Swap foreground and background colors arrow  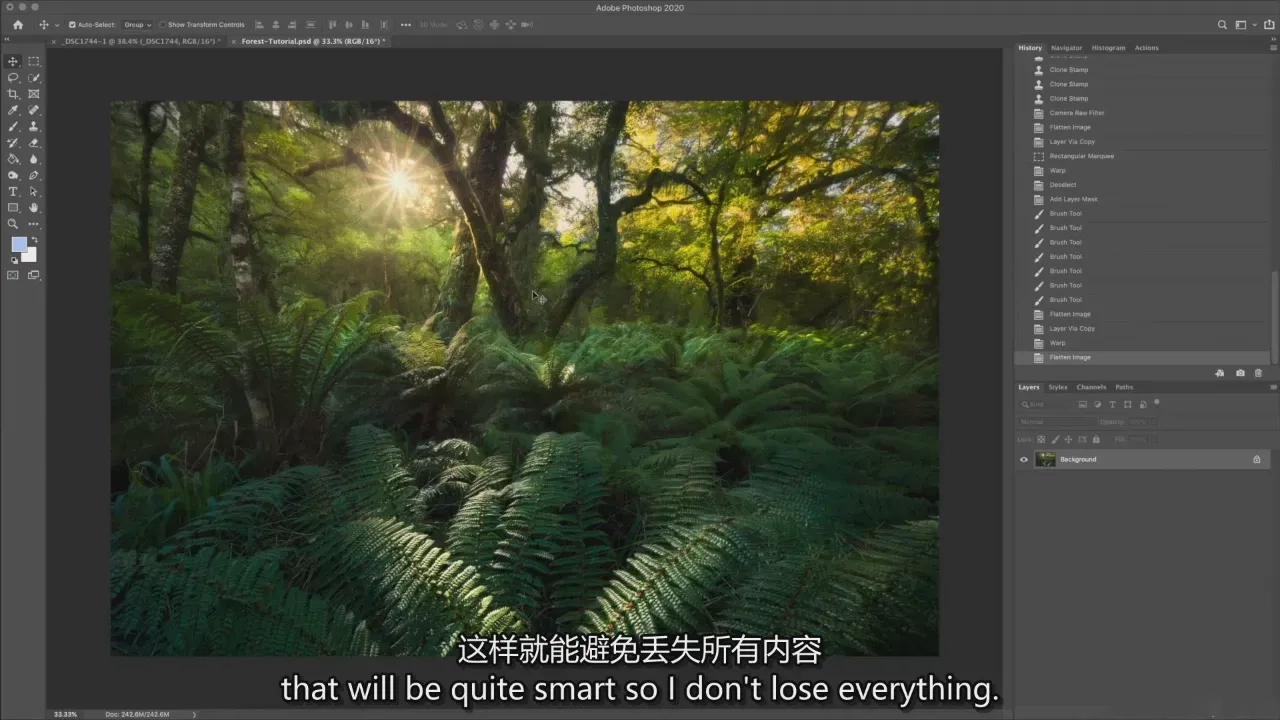click(x=34, y=239)
